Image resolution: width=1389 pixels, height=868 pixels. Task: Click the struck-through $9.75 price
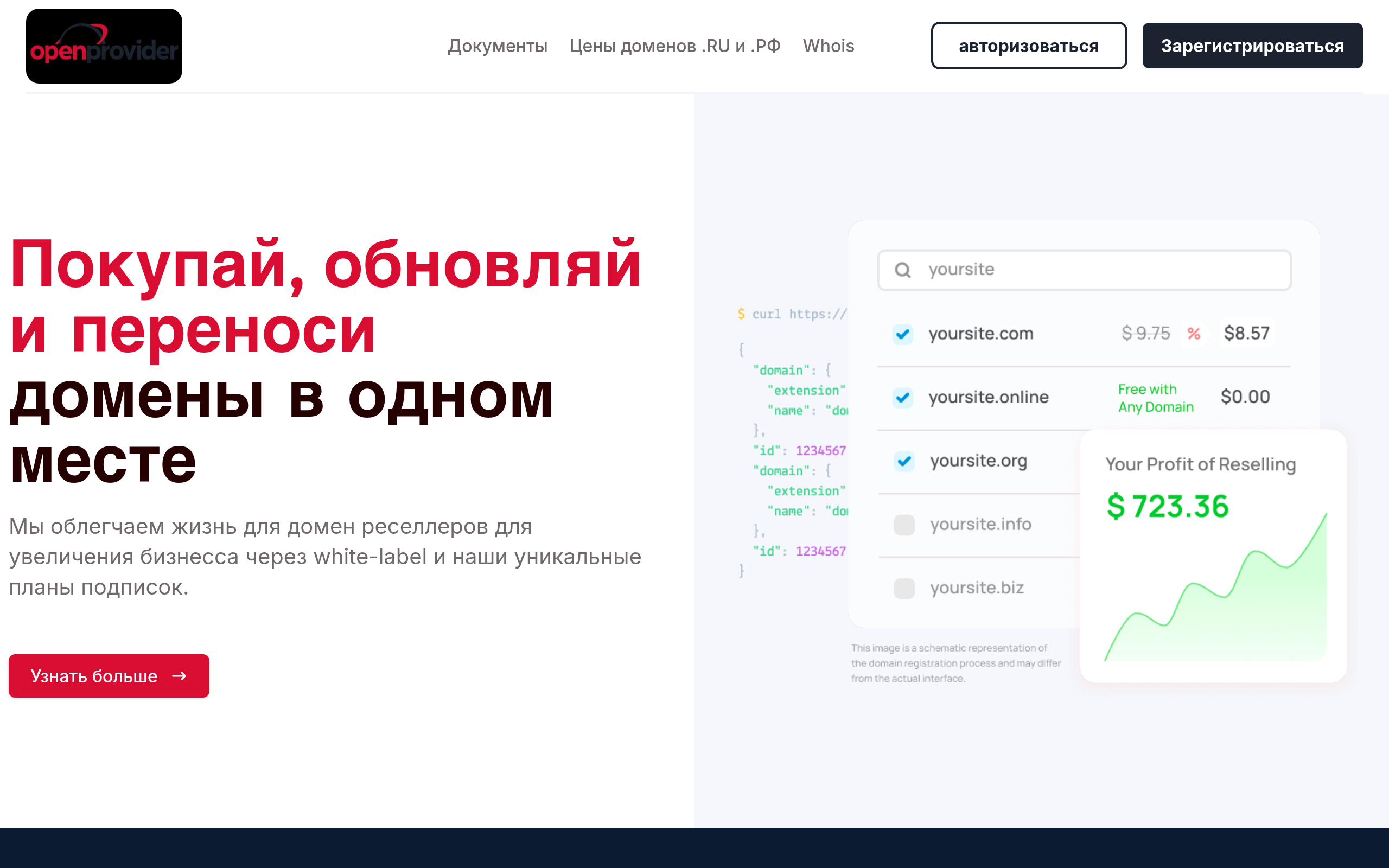point(1145,333)
